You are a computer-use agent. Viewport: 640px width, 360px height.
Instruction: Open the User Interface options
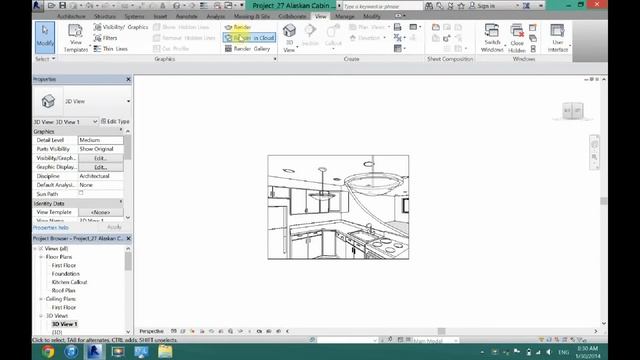click(x=558, y=38)
